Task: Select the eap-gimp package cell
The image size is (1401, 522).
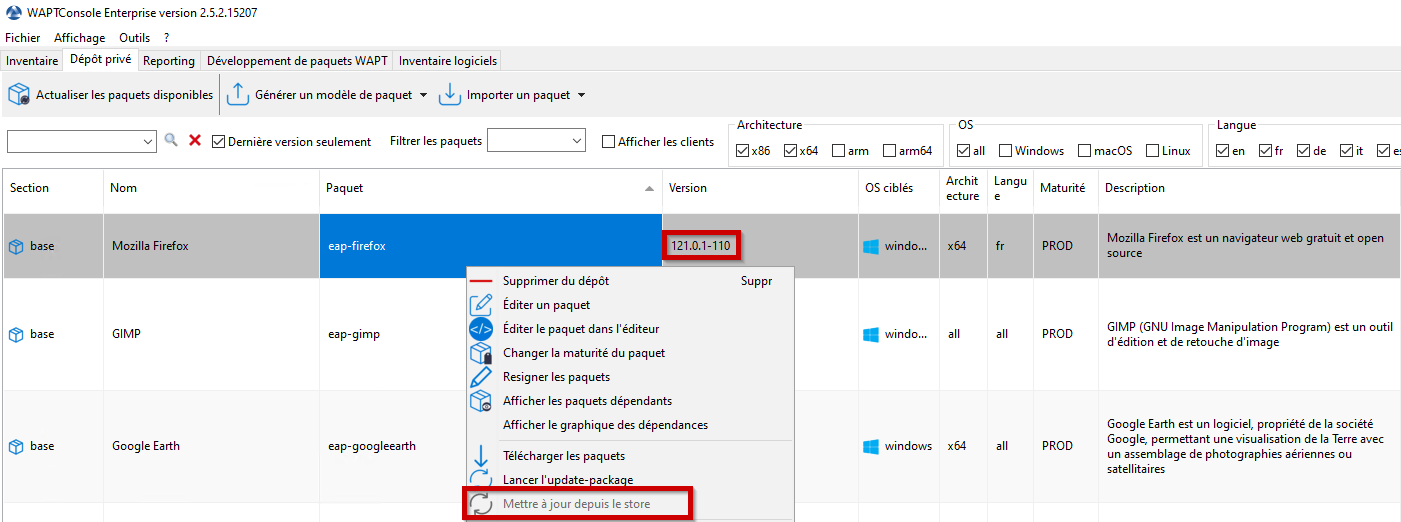Action: 393,334
